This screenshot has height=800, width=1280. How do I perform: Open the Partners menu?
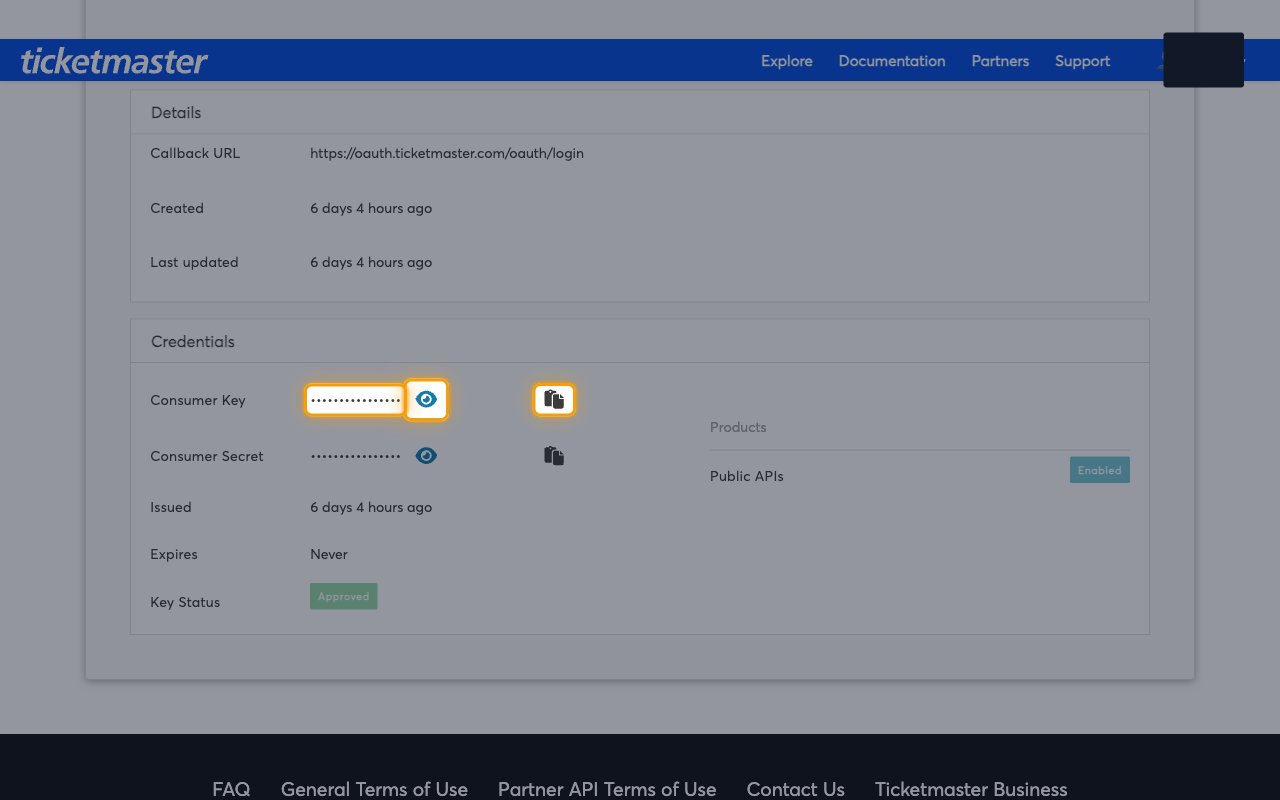1000,61
